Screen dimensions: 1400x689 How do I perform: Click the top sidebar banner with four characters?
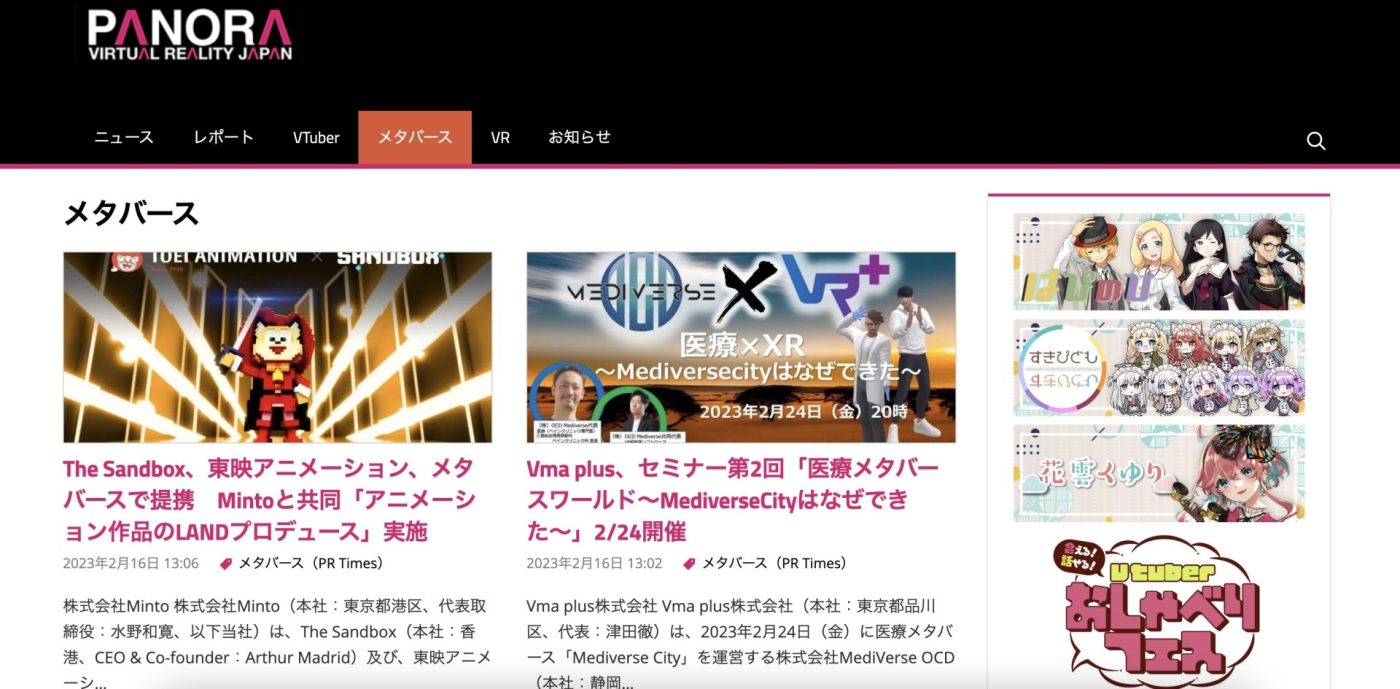pos(1159,262)
